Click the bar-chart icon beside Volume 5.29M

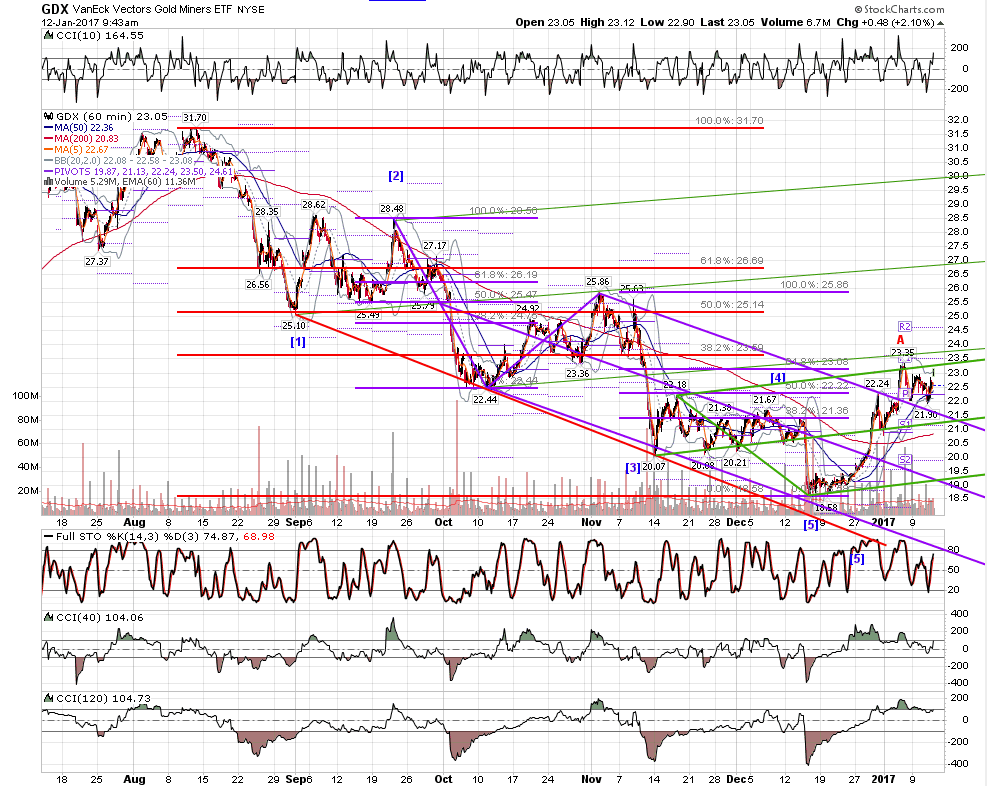point(48,182)
